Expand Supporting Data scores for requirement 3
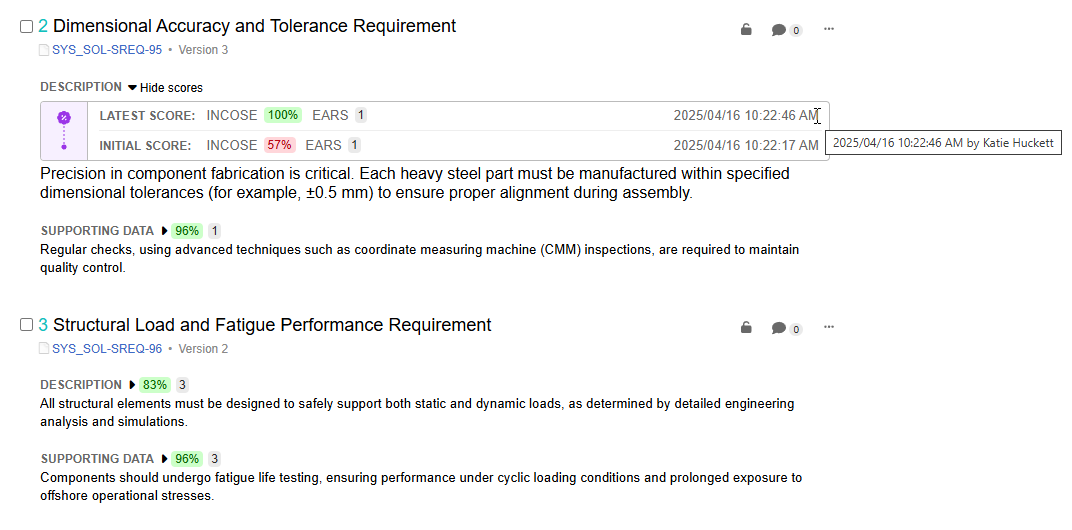The width and height of the screenshot is (1072, 530). (x=164, y=458)
